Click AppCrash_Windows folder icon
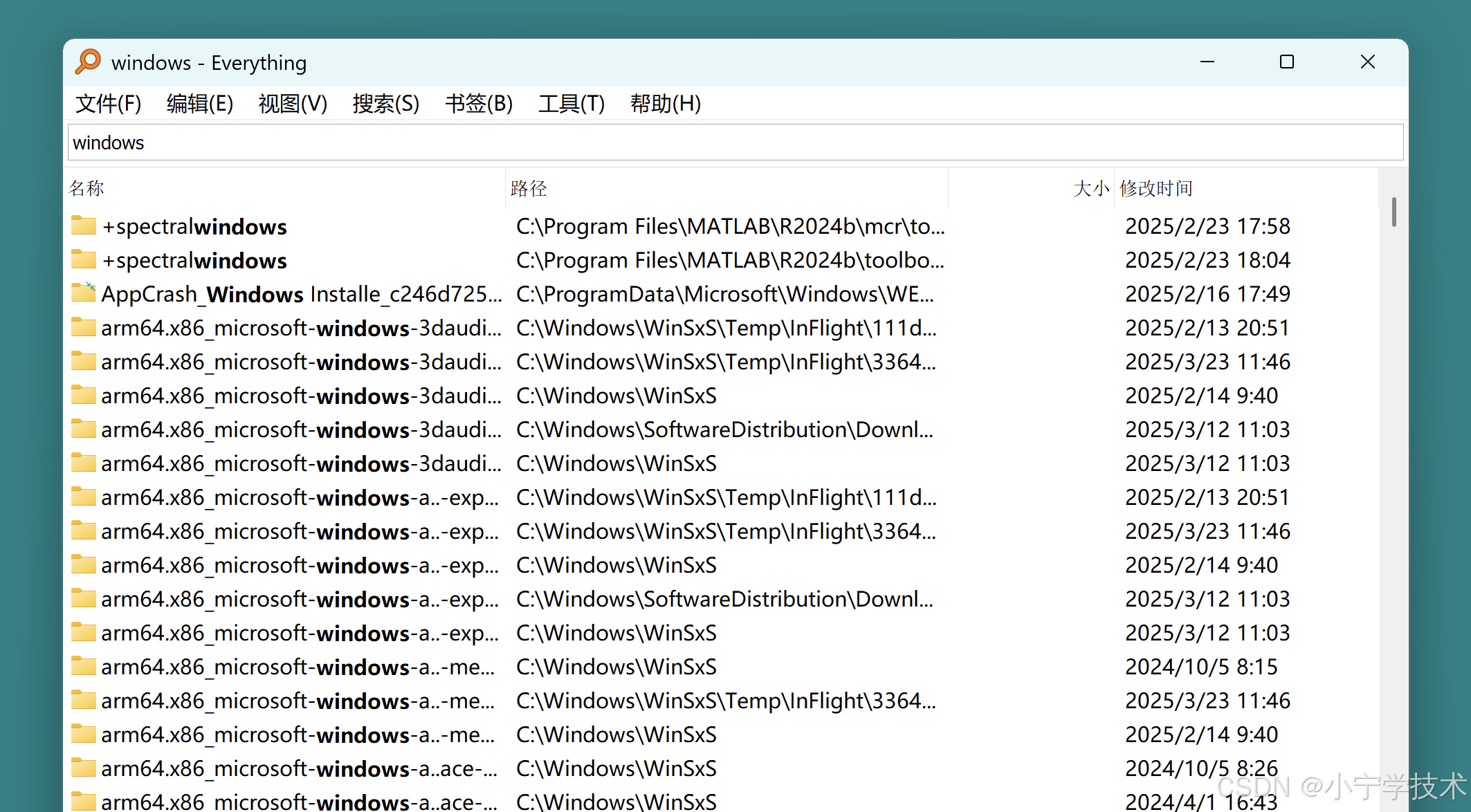1471x812 pixels. tap(84, 293)
